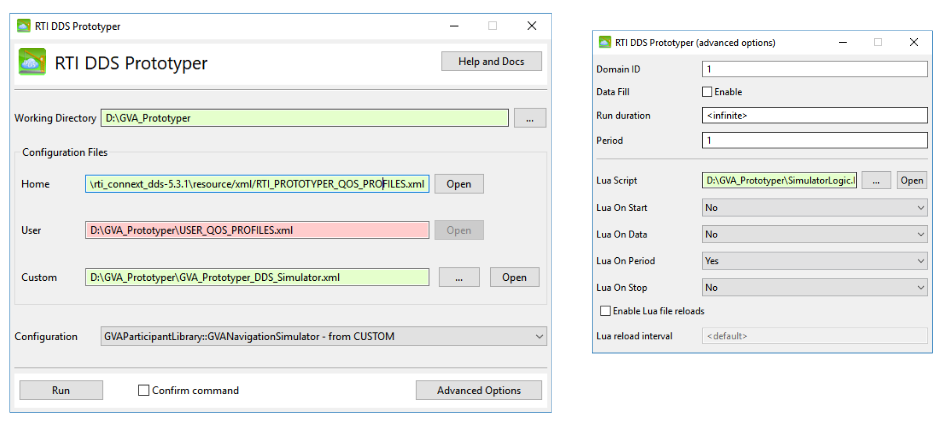The image size is (951, 429).
Task: Click the main window title bar app icon
Action: (x=24, y=26)
